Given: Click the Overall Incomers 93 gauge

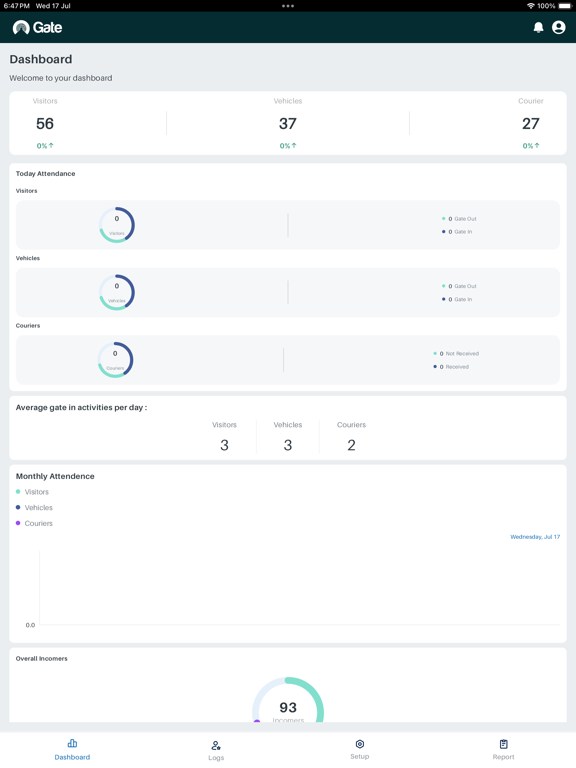Looking at the screenshot, I should tap(288, 700).
